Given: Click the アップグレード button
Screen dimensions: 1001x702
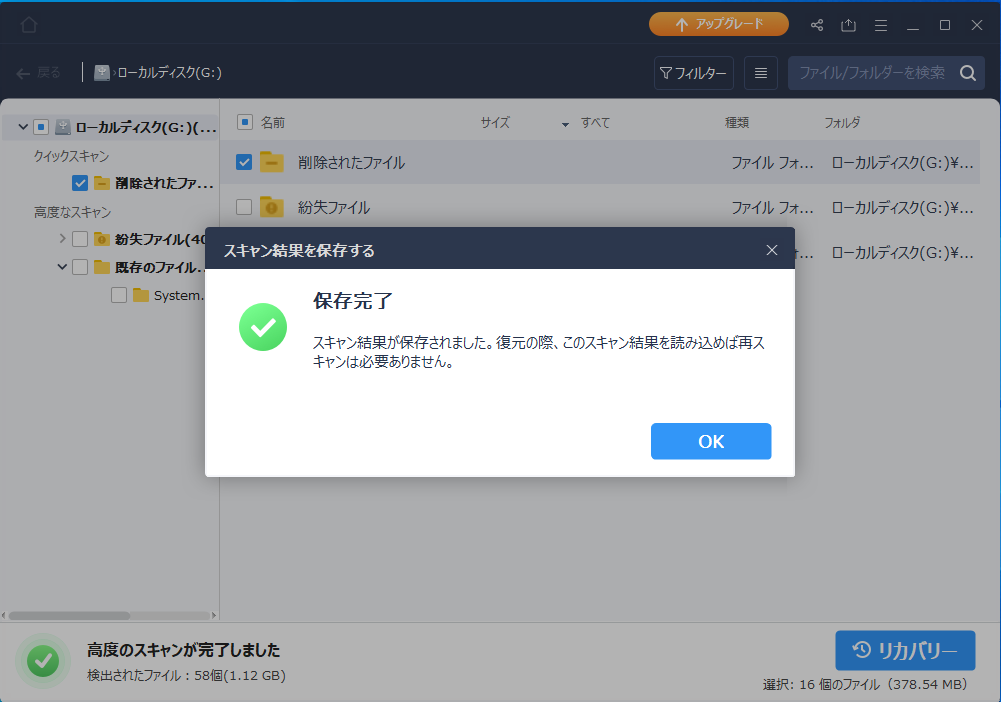Looking at the screenshot, I should pos(718,24).
